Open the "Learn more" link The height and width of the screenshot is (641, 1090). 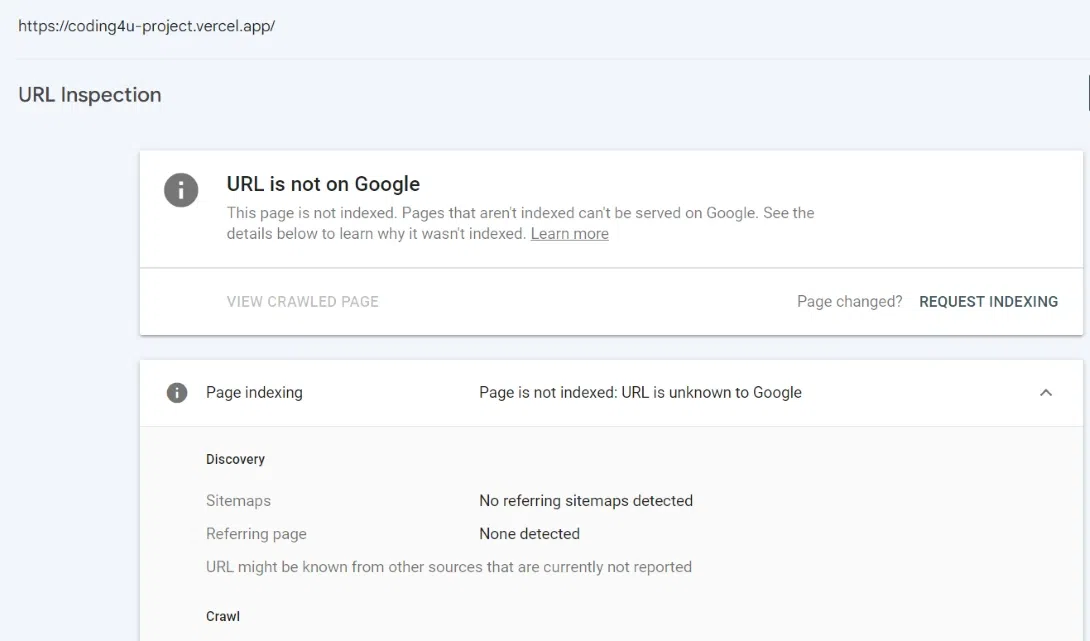(569, 234)
